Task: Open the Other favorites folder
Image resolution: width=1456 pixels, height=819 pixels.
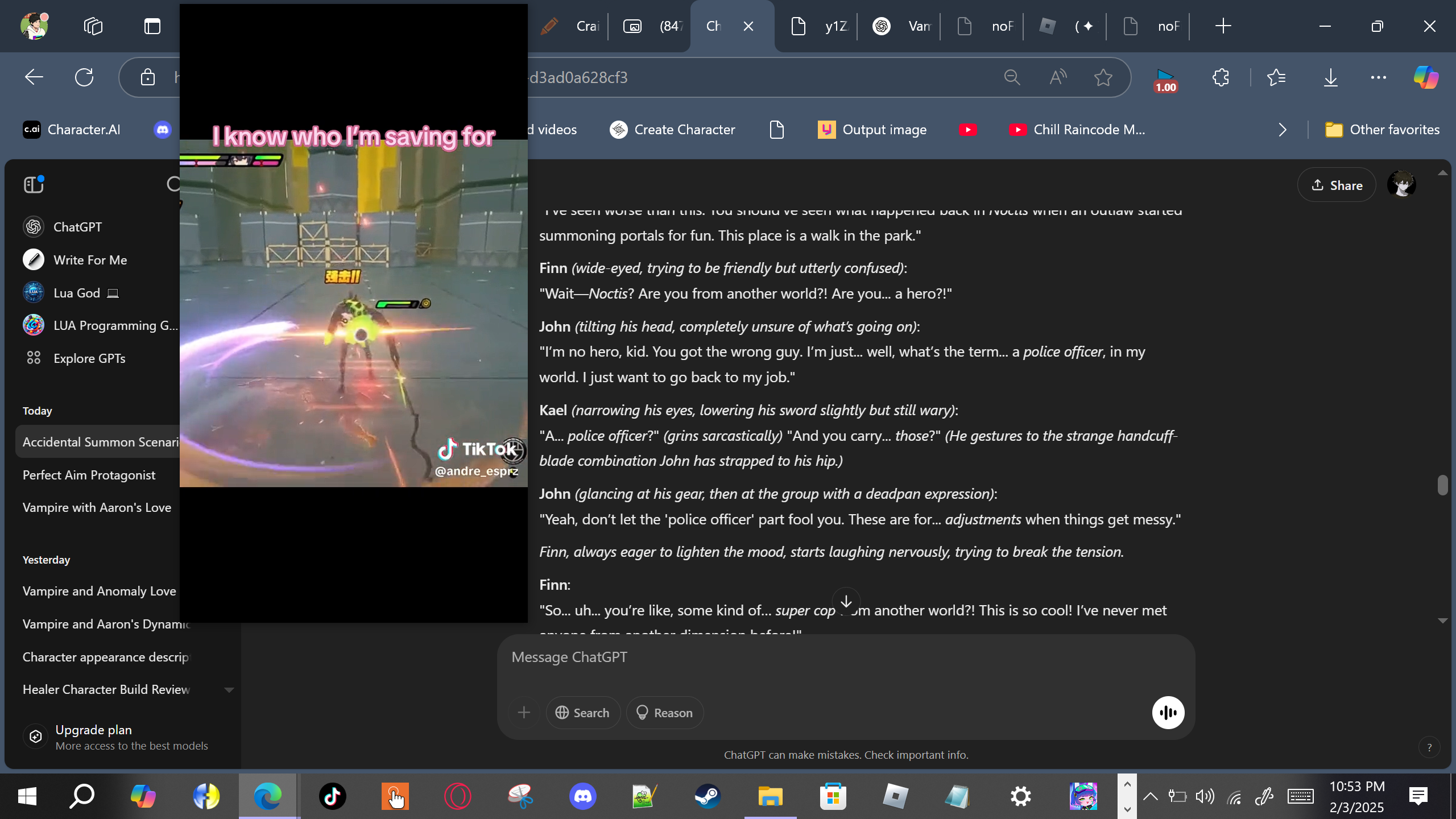Action: (1382, 130)
